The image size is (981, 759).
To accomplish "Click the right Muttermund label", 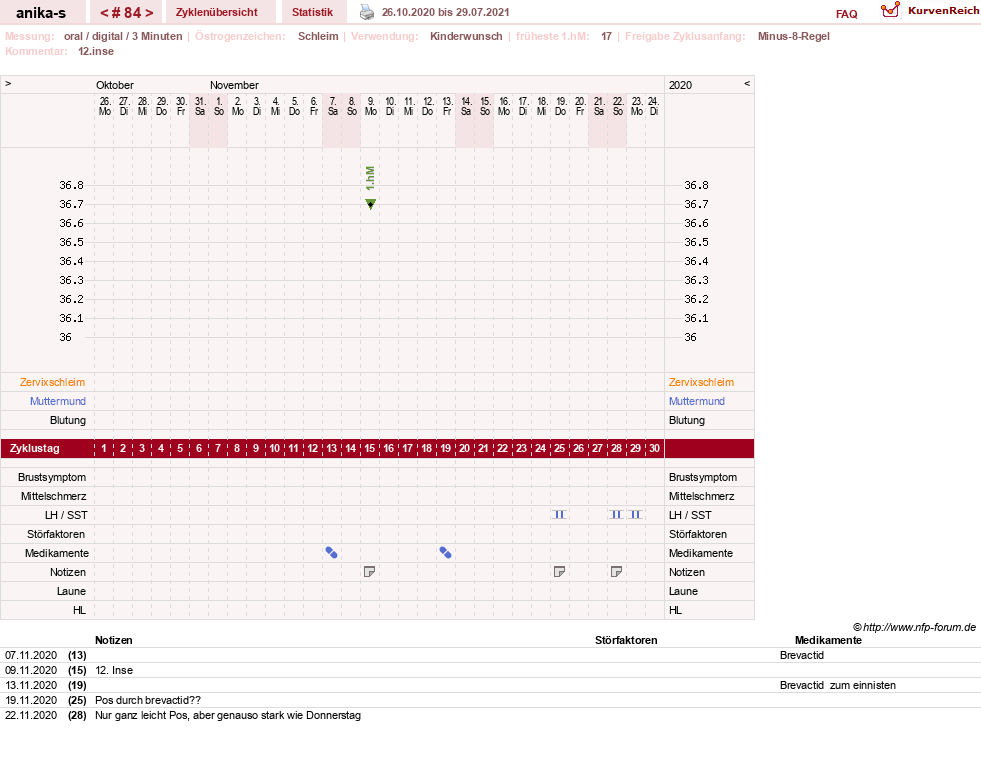I will 696,401.
